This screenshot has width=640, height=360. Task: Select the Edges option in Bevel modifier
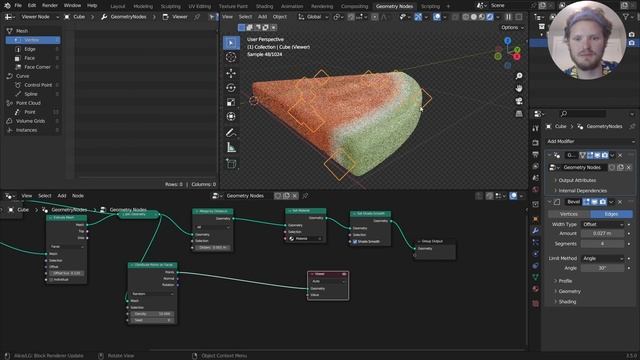point(611,214)
